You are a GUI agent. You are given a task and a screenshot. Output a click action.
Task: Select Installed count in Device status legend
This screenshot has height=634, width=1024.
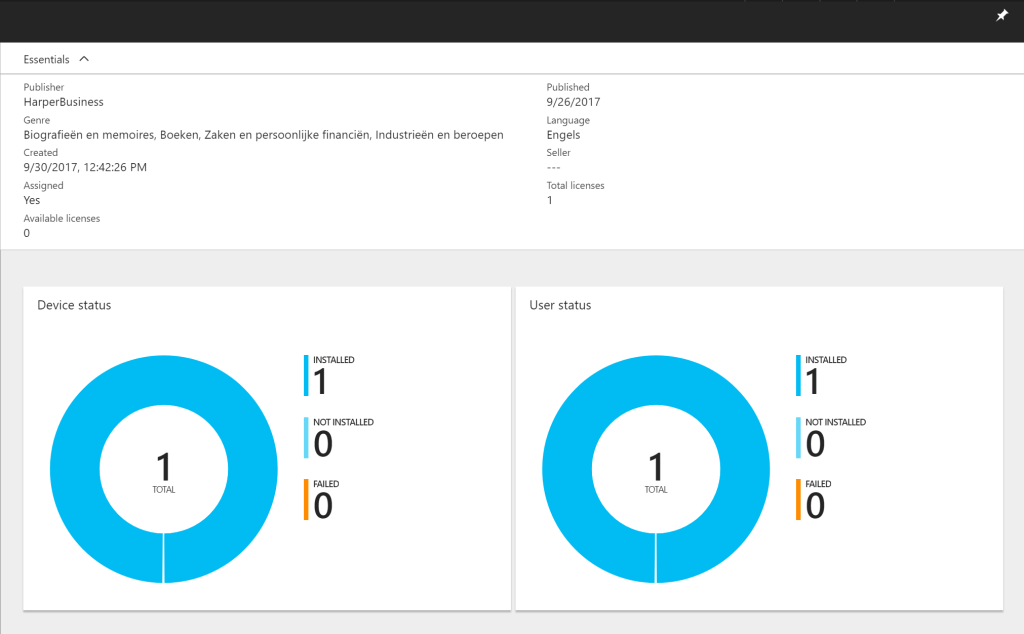(321, 381)
